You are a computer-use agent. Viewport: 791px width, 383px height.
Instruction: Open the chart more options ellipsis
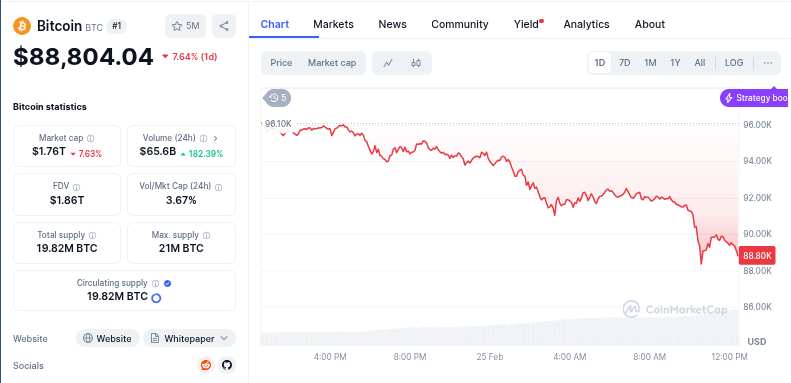[x=768, y=63]
